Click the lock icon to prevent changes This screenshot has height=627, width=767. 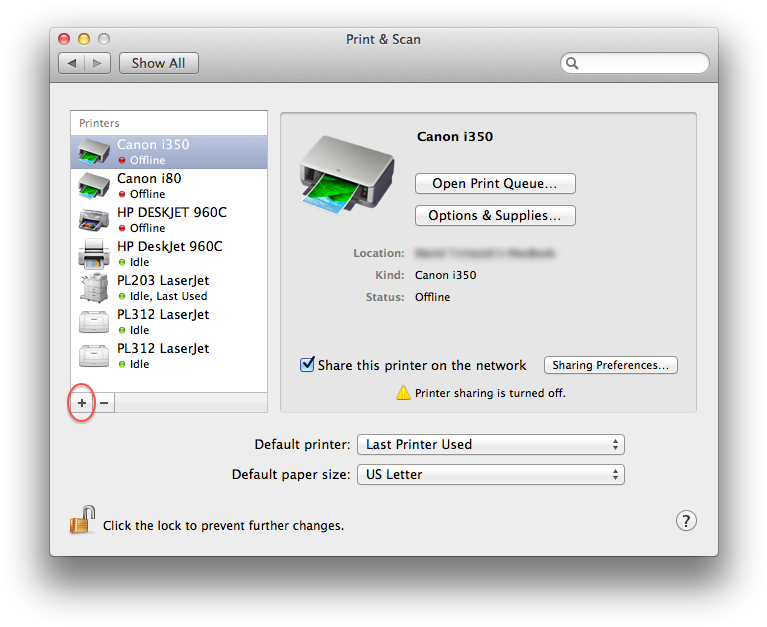pos(82,521)
